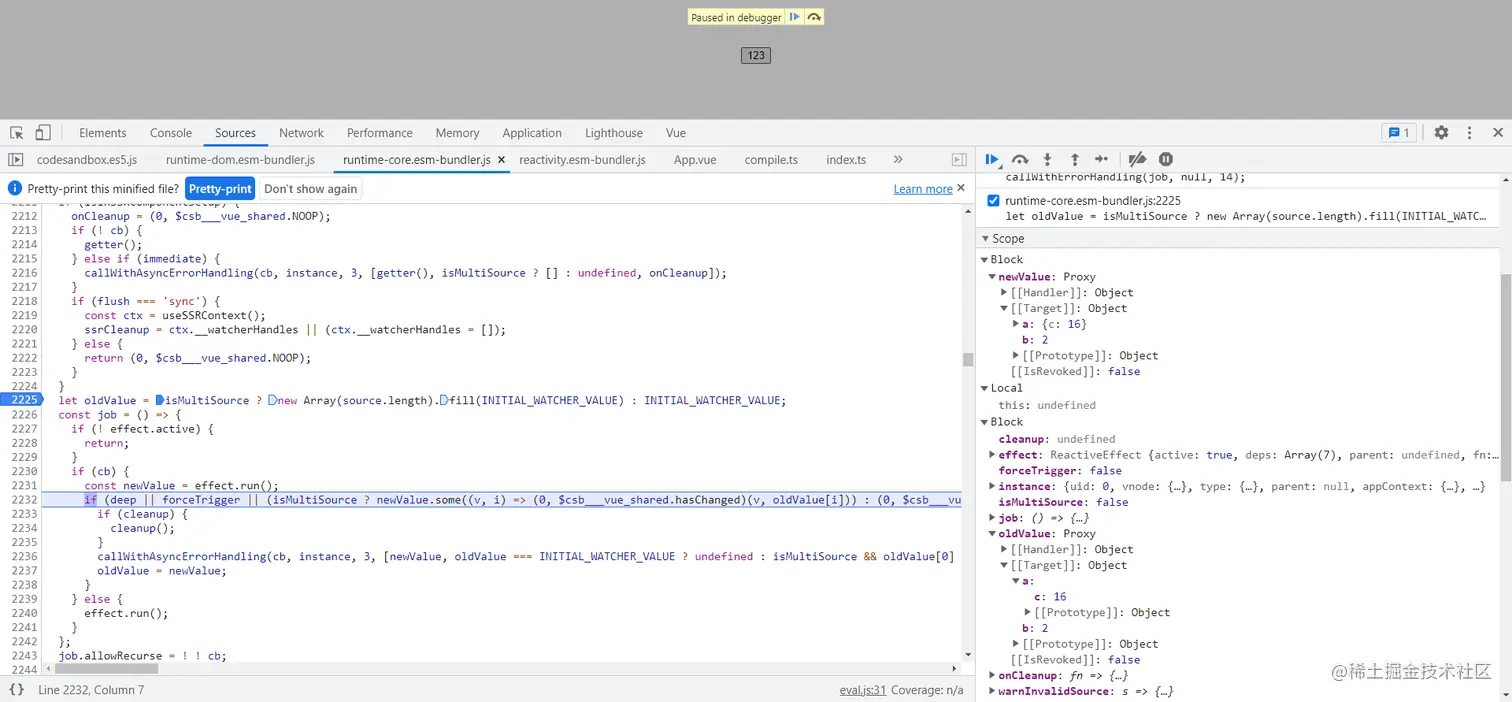Click the Pretty-print button

click(x=220, y=189)
